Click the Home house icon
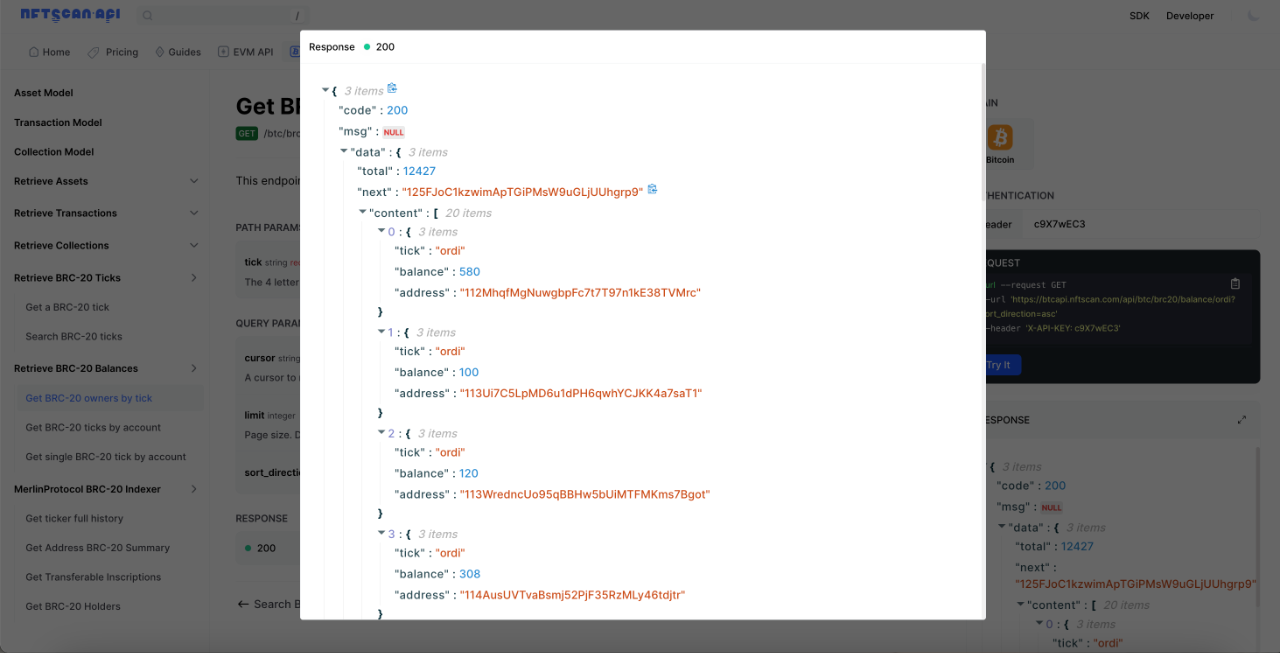The image size is (1280, 653). pos(34,52)
